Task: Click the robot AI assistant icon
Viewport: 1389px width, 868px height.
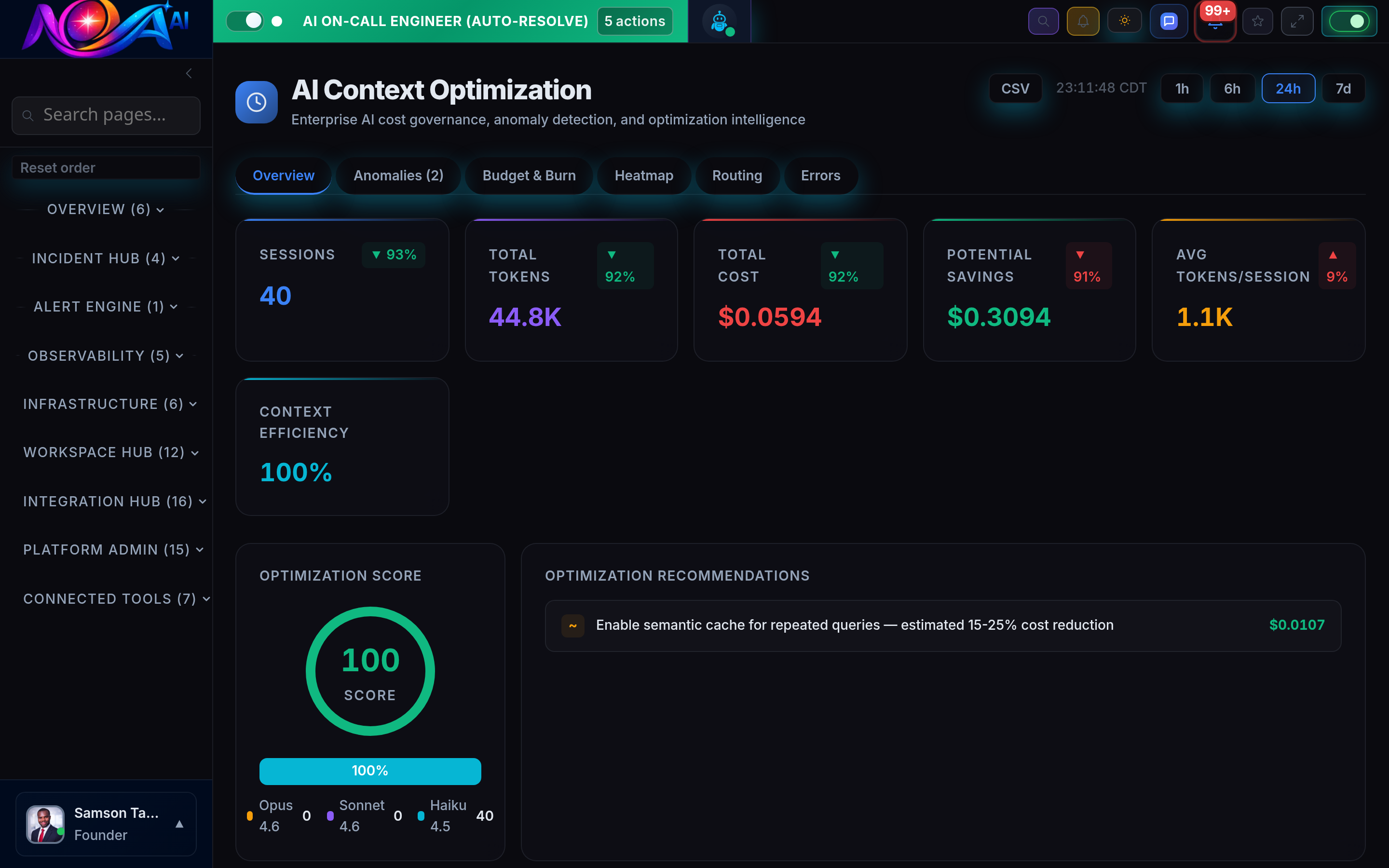Action: click(x=719, y=21)
